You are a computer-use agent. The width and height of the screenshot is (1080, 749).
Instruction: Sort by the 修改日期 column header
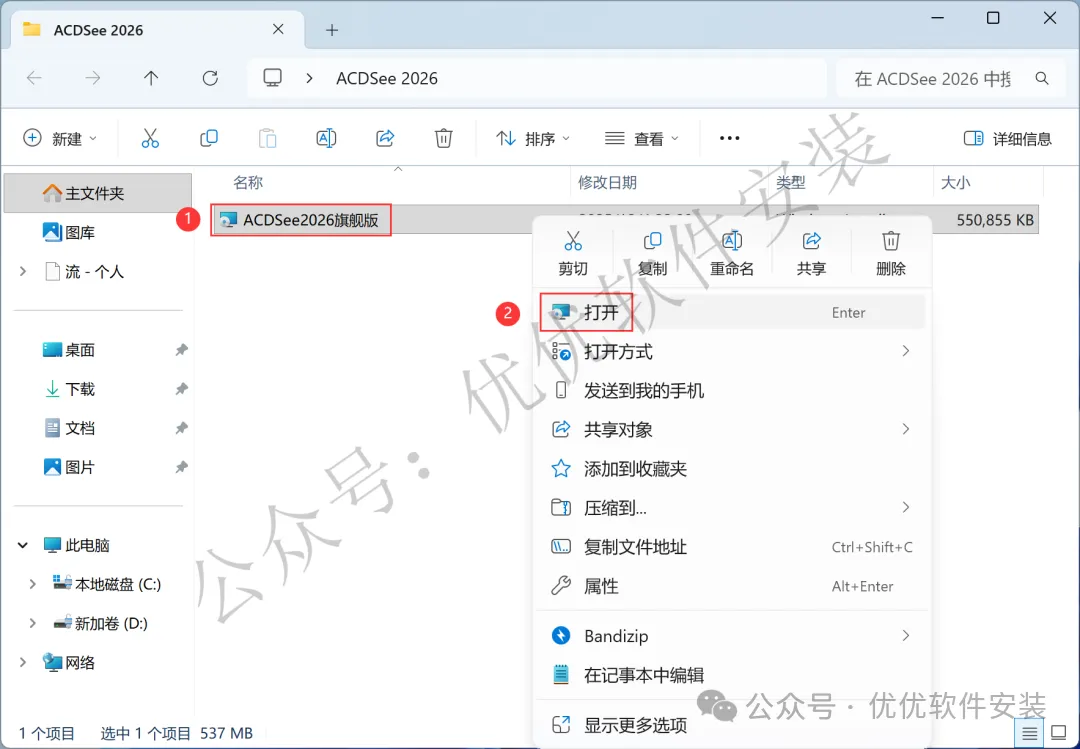point(607,183)
